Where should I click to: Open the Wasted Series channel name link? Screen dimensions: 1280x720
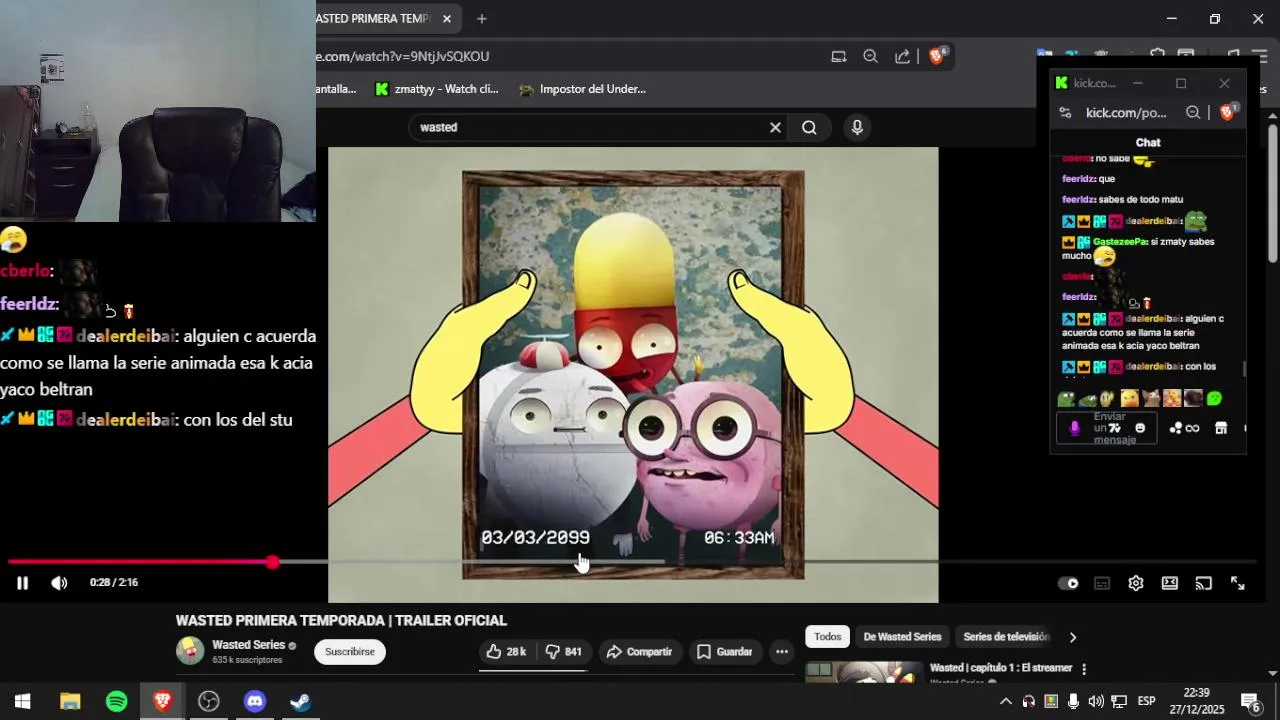tap(249, 645)
